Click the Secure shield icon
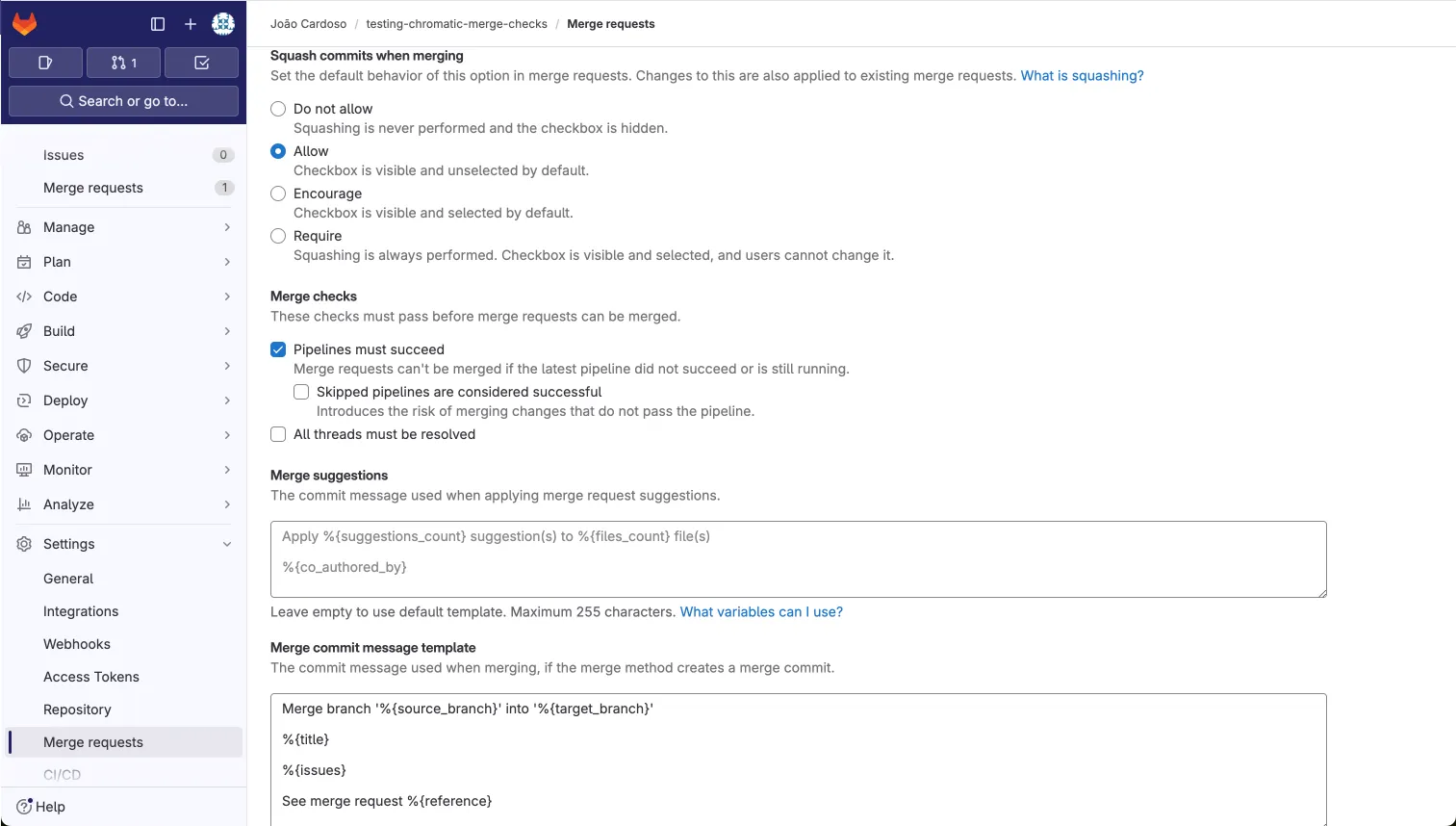This screenshot has width=1456, height=826. coord(24,366)
